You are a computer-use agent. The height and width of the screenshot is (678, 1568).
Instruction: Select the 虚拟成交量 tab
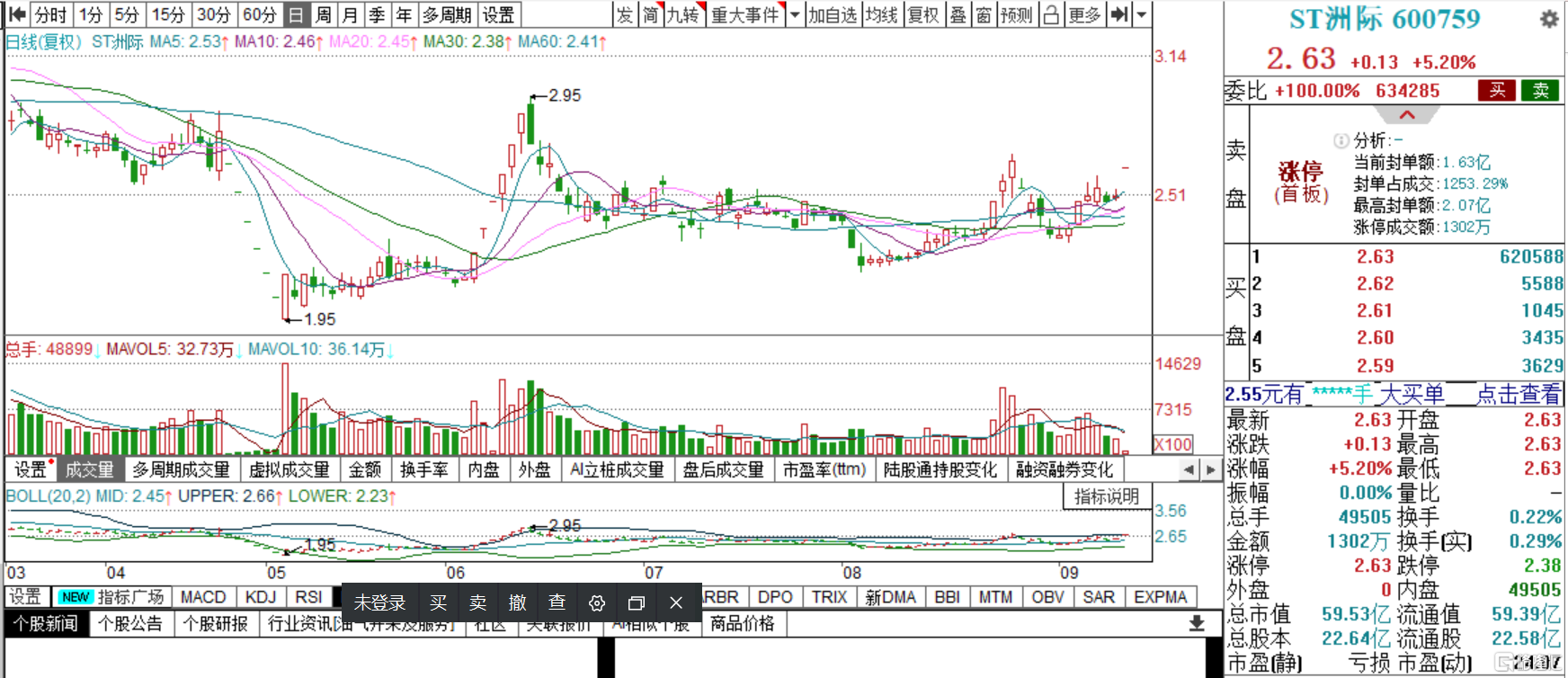click(290, 469)
